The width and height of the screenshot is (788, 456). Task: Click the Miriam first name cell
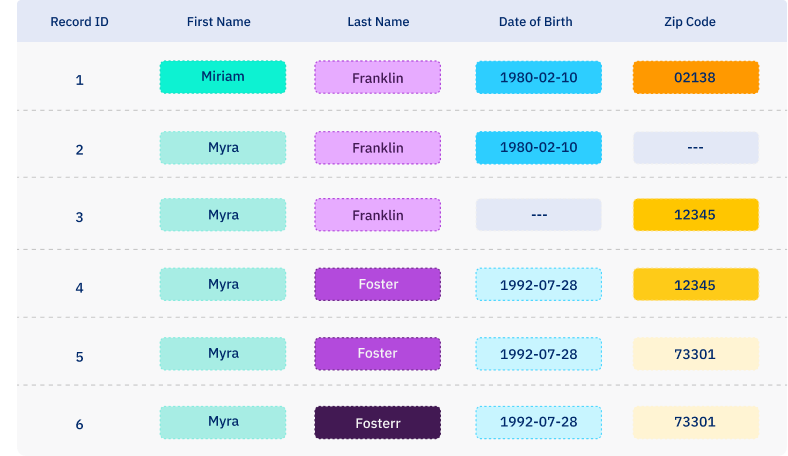point(222,77)
